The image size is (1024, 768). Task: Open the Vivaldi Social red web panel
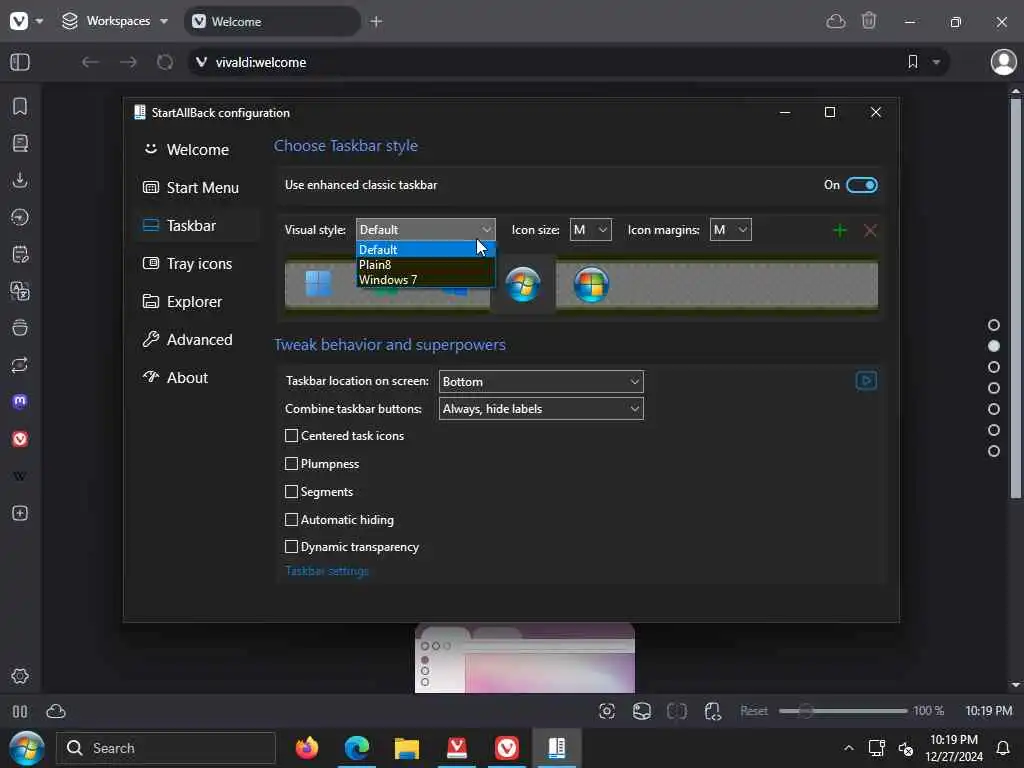(20, 439)
